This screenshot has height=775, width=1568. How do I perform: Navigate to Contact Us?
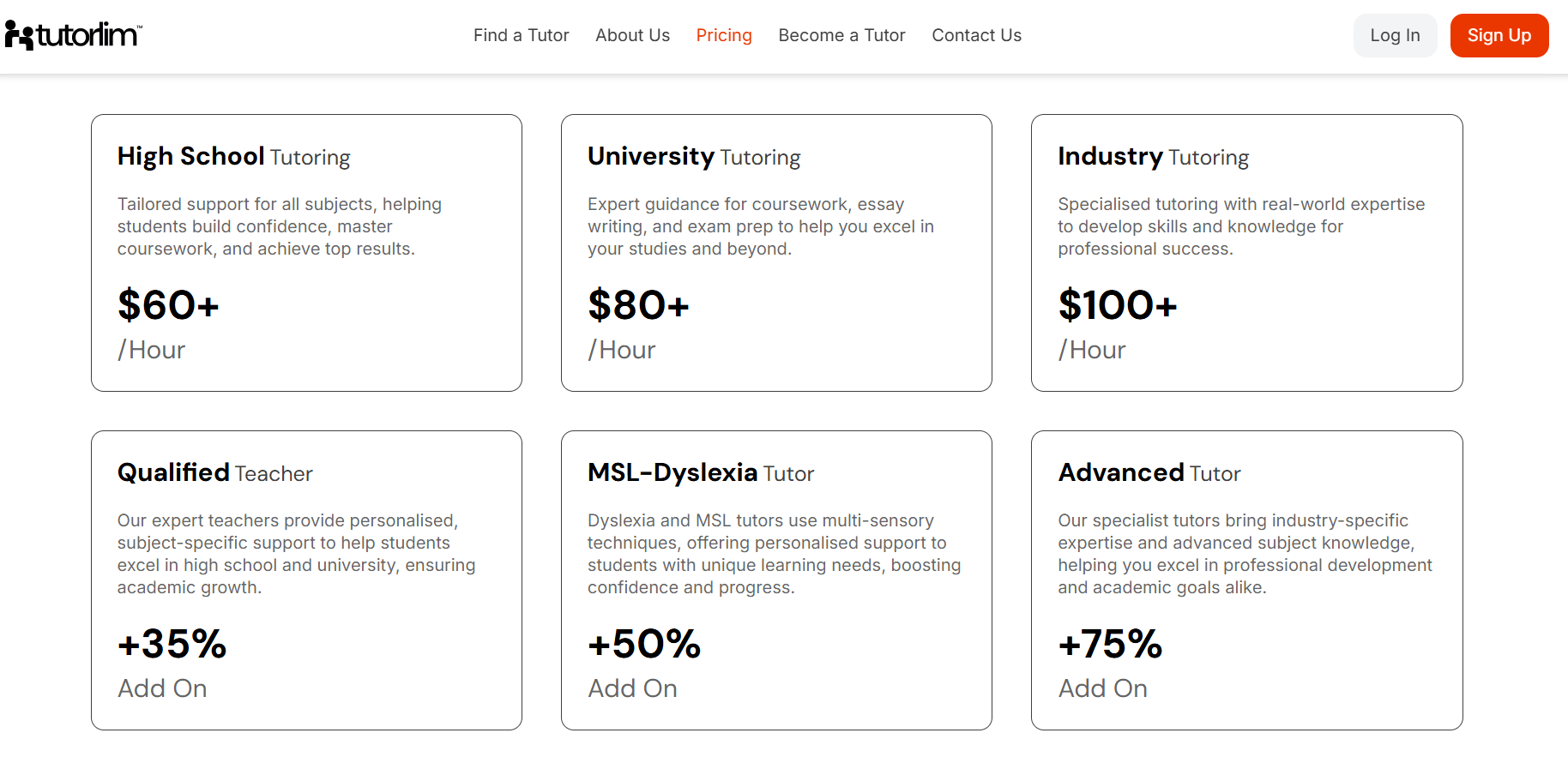click(x=976, y=35)
